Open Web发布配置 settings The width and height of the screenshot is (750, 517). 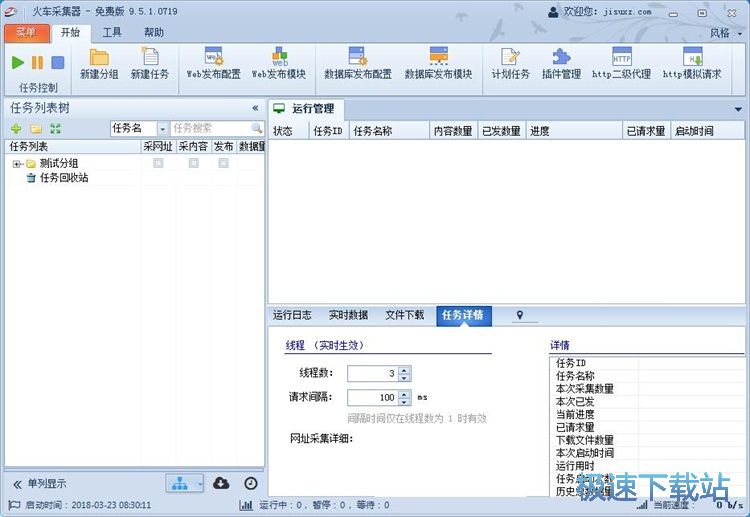coord(213,62)
